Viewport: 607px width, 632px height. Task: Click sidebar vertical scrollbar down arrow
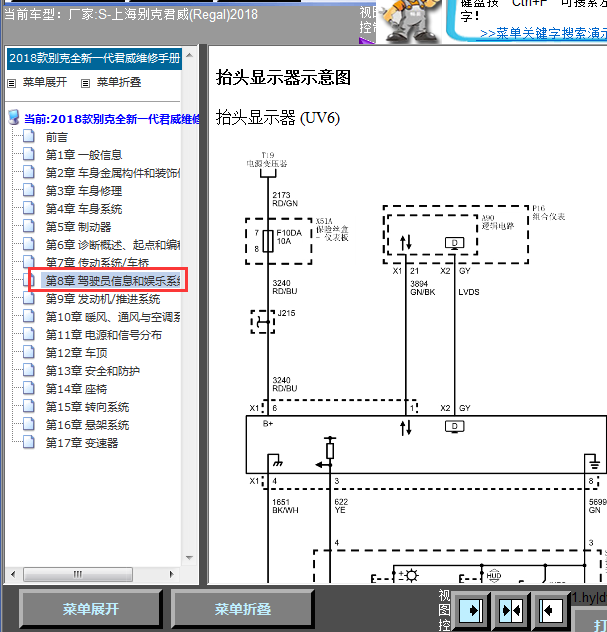[x=189, y=558]
